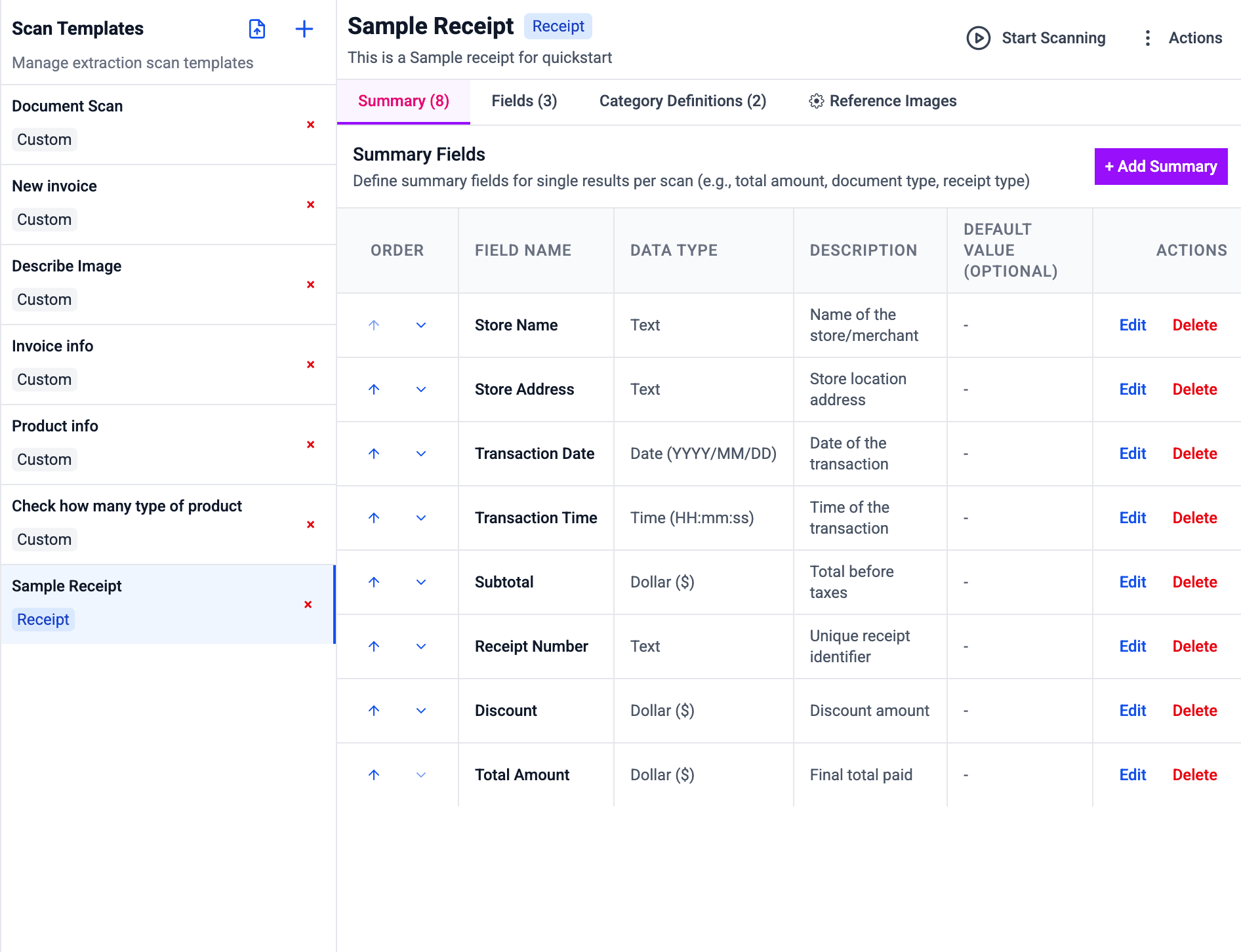Click the down chevron on the Subtotal row
This screenshot has width=1241, height=952.
click(x=420, y=582)
